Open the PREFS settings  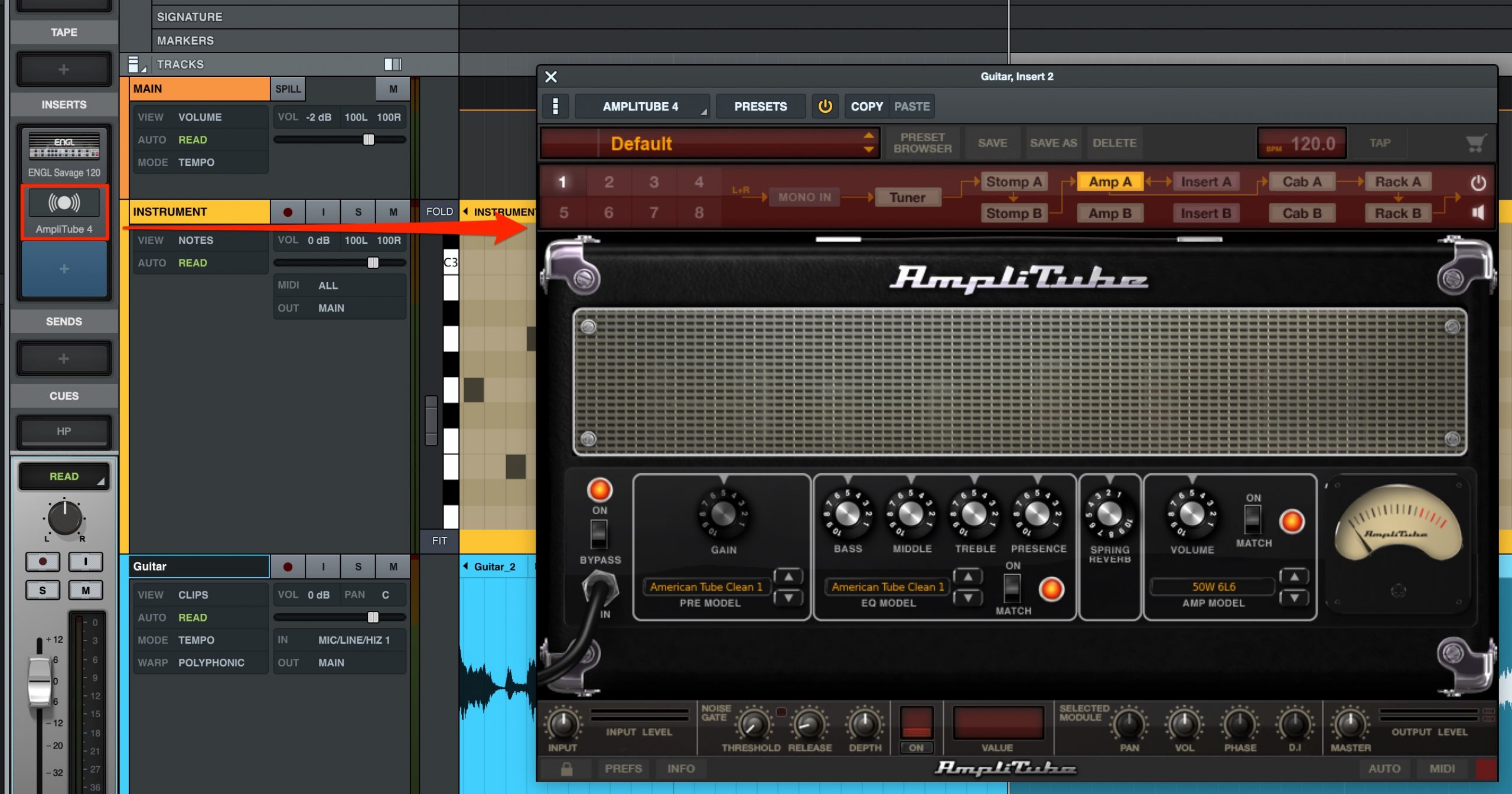(x=623, y=769)
